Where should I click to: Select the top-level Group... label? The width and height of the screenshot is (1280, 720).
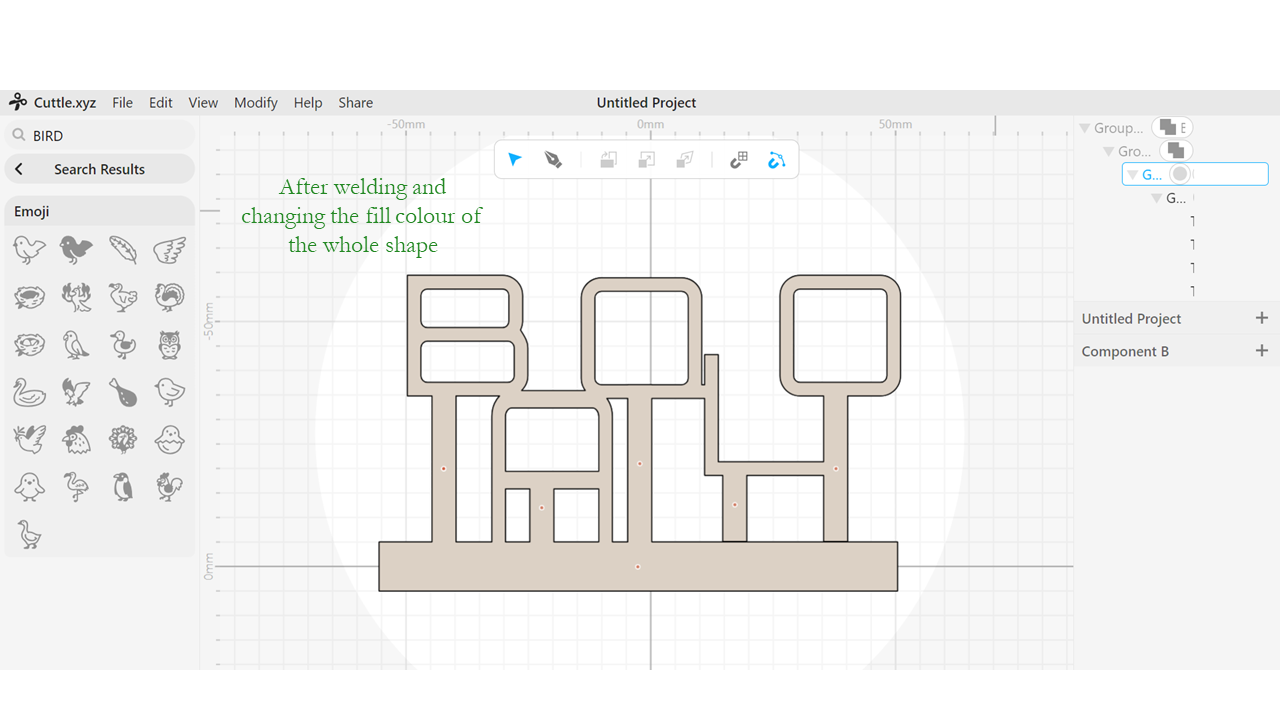pyautogui.click(x=1118, y=128)
